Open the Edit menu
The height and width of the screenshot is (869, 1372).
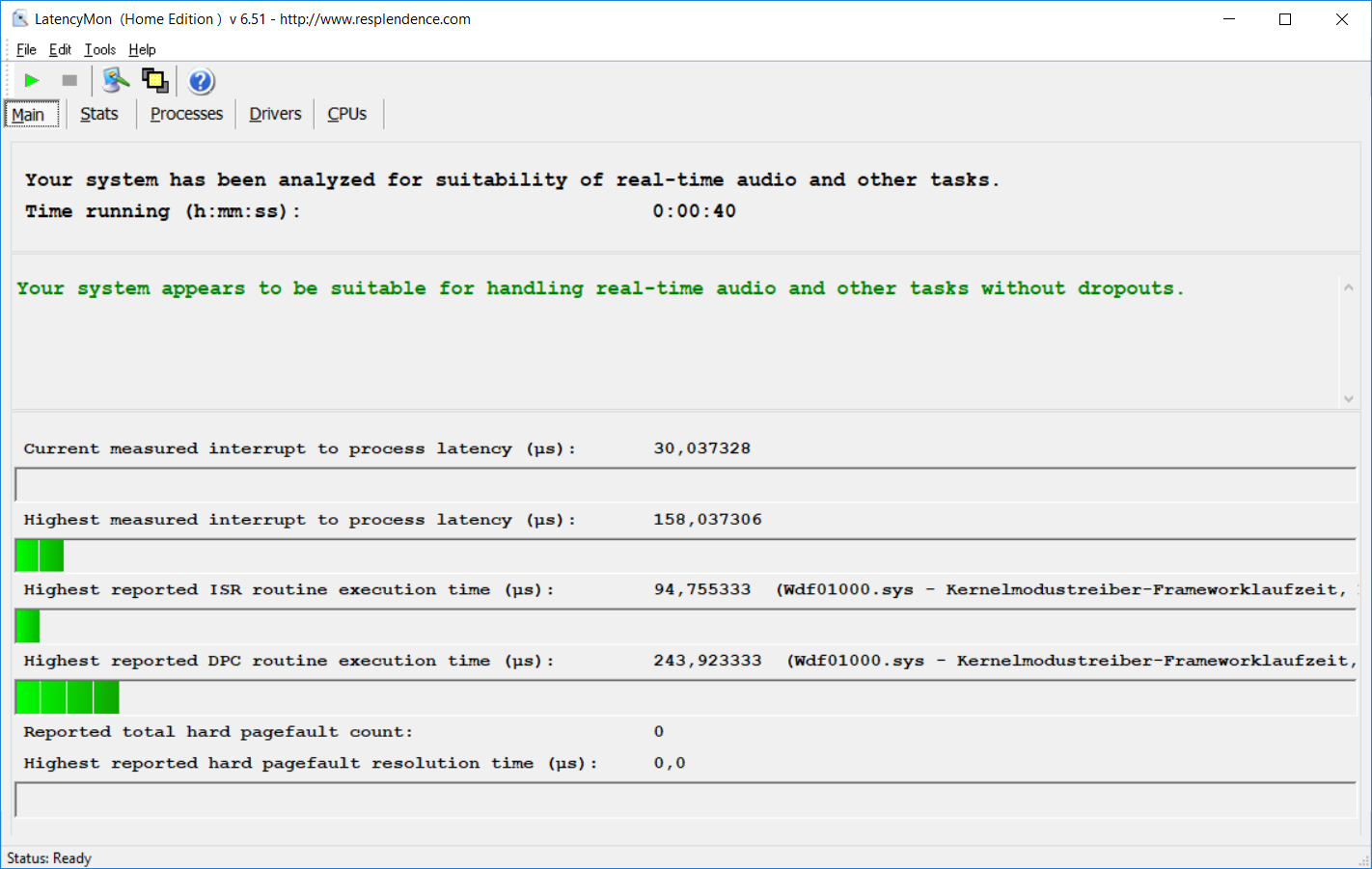click(x=60, y=50)
